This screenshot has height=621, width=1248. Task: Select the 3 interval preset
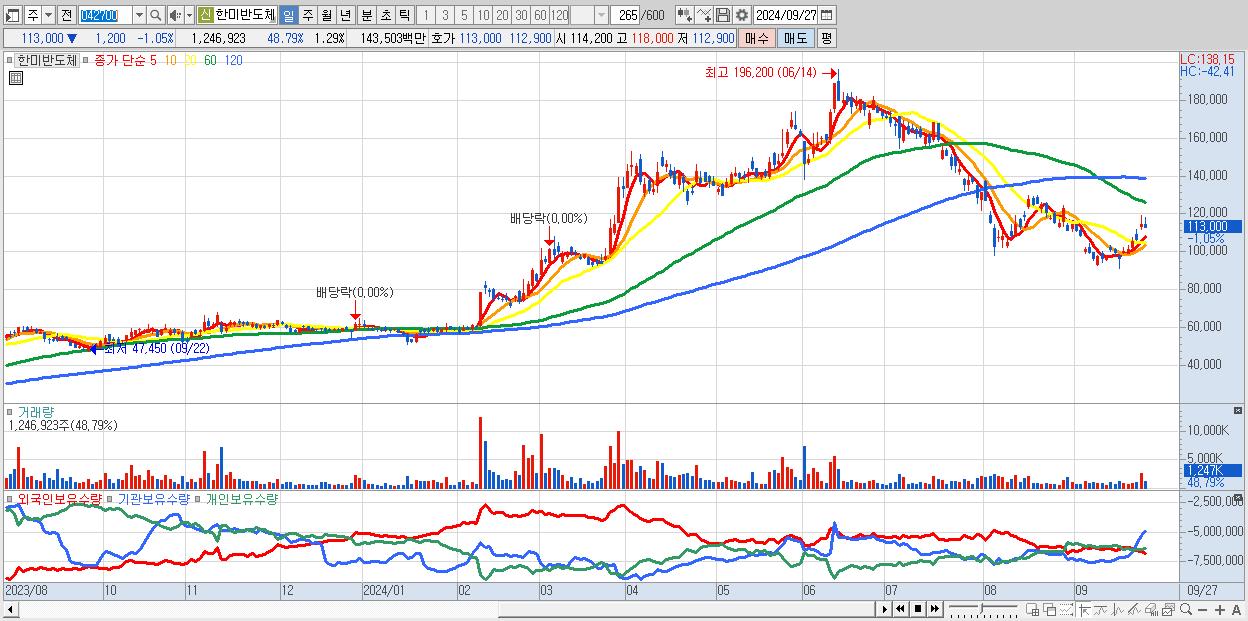point(445,15)
